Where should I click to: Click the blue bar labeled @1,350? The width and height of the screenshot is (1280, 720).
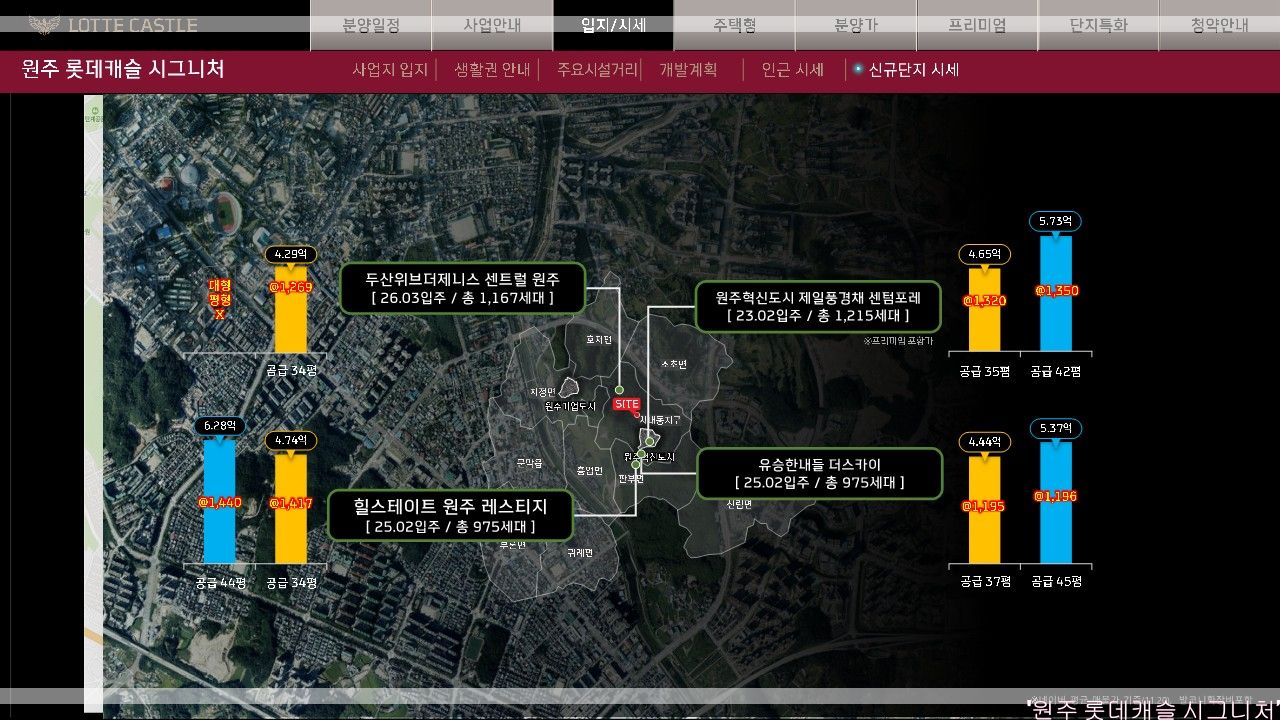(1055, 294)
